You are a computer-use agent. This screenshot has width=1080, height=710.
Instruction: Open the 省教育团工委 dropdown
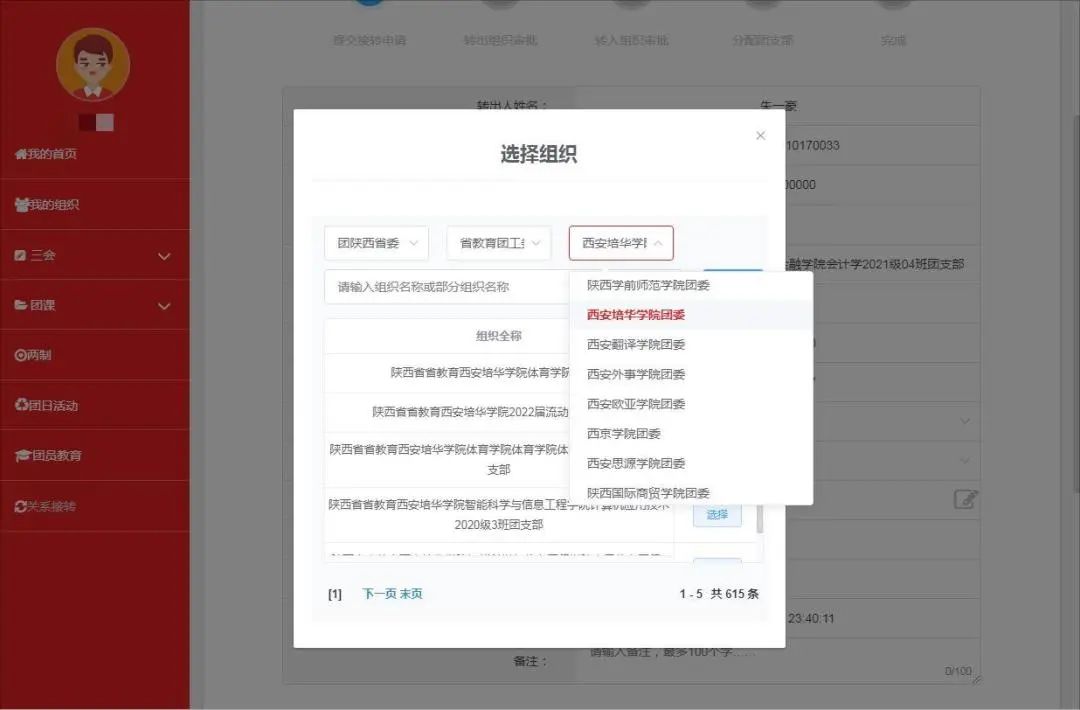click(498, 243)
